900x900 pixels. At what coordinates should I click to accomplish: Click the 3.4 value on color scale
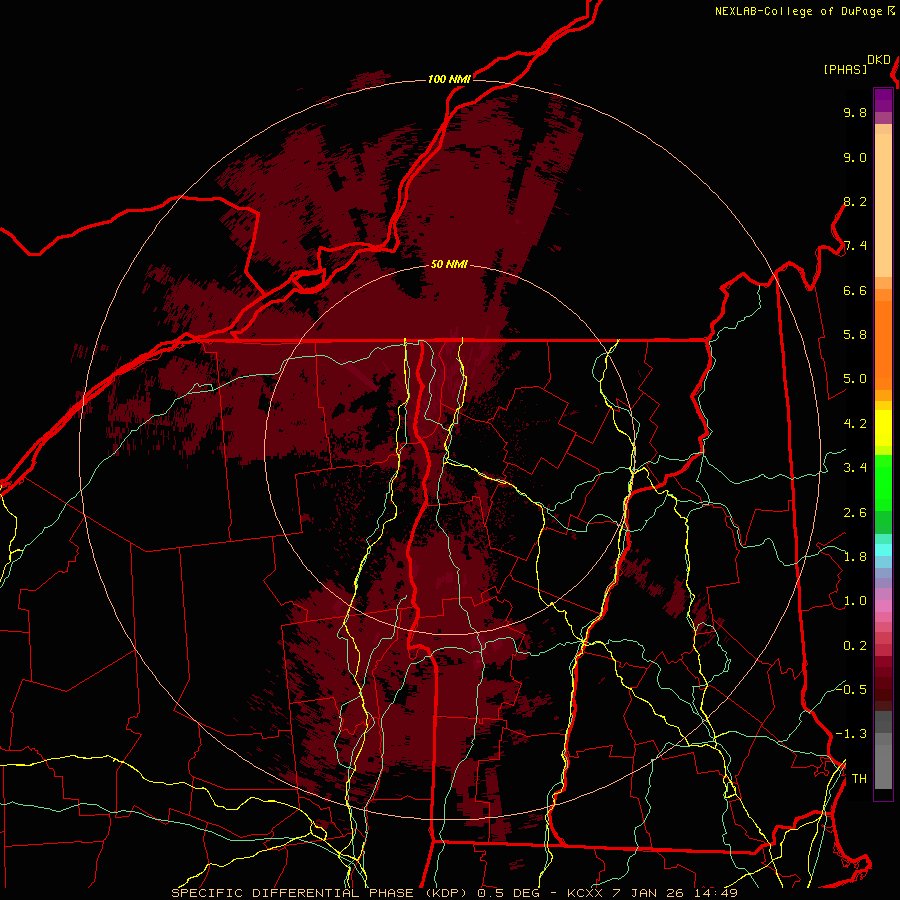pos(855,468)
